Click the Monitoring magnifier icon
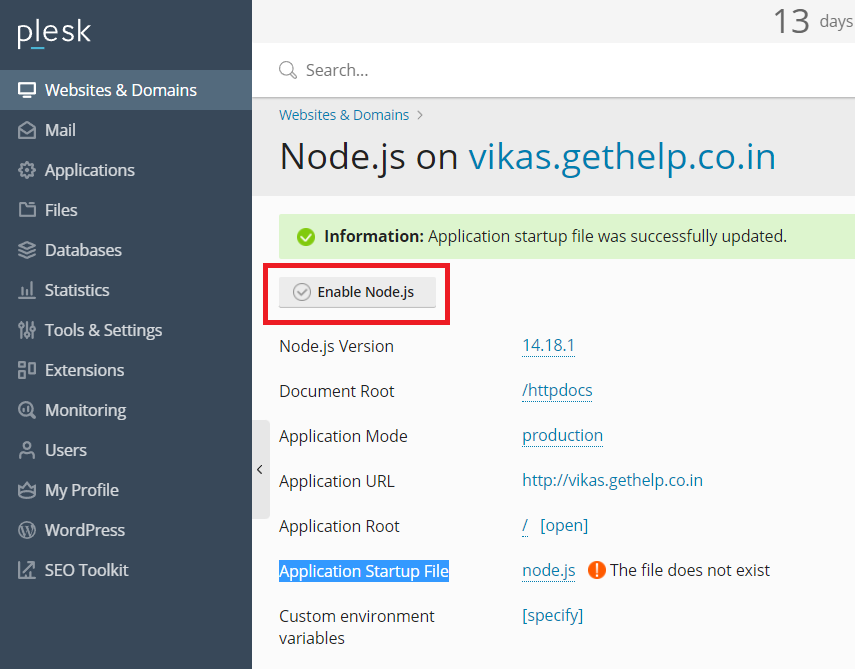The image size is (855, 669). click(x=27, y=410)
